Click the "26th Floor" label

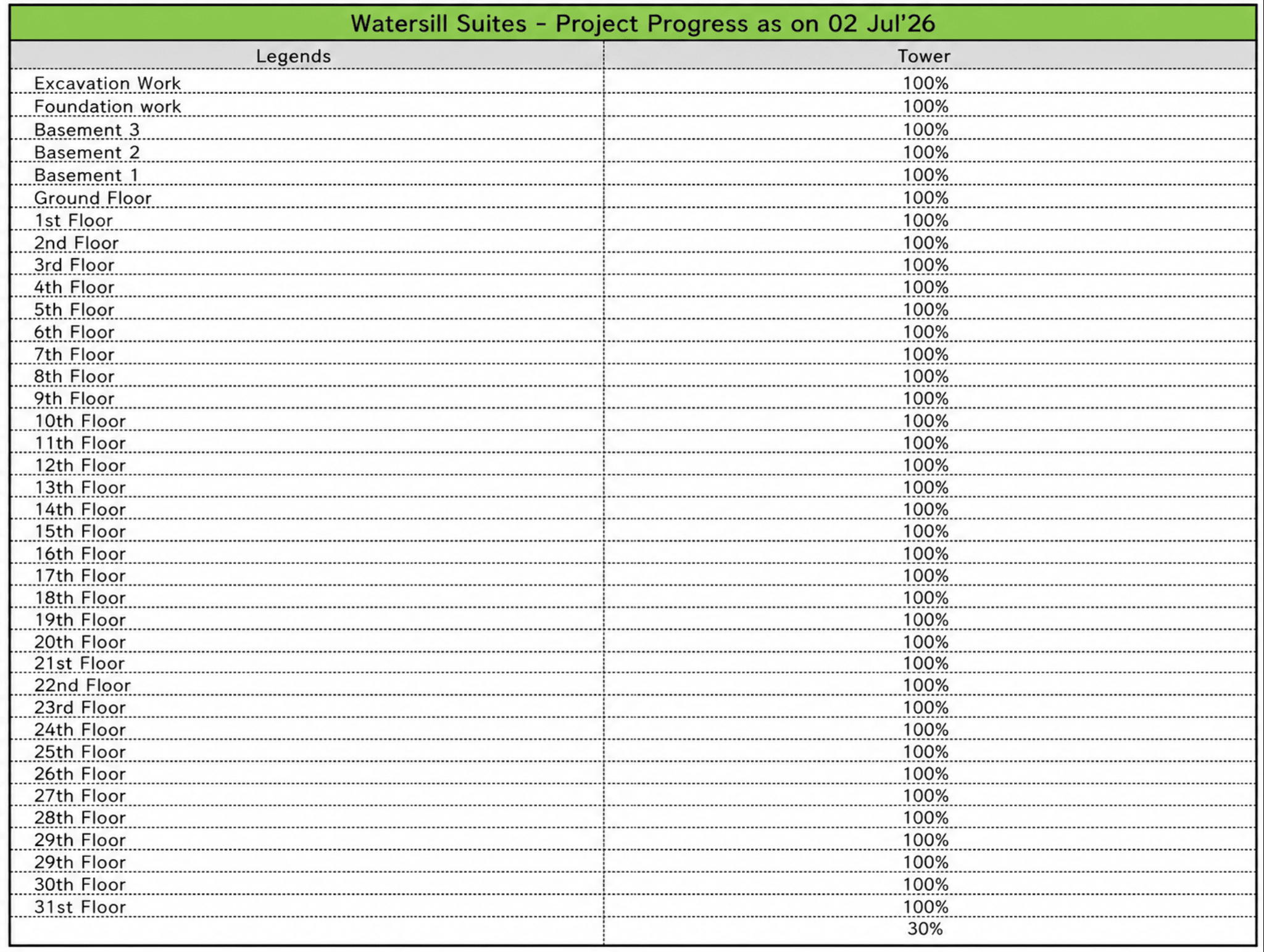click(80, 774)
